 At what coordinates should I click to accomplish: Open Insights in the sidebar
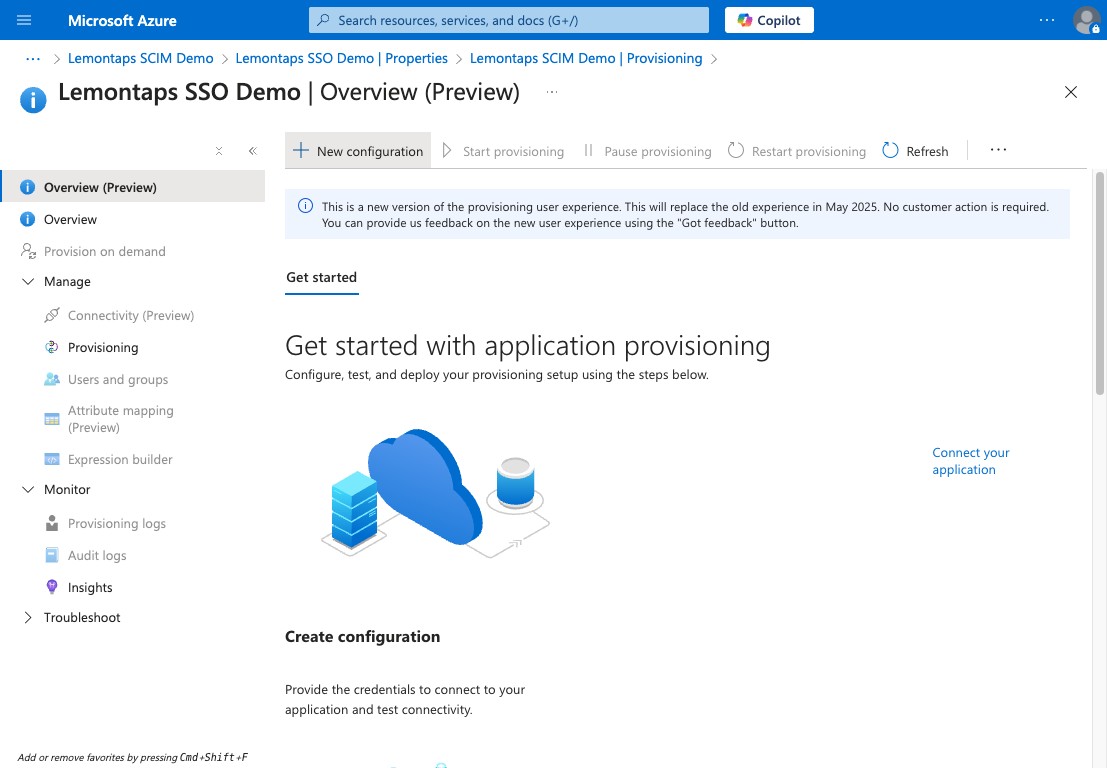90,587
